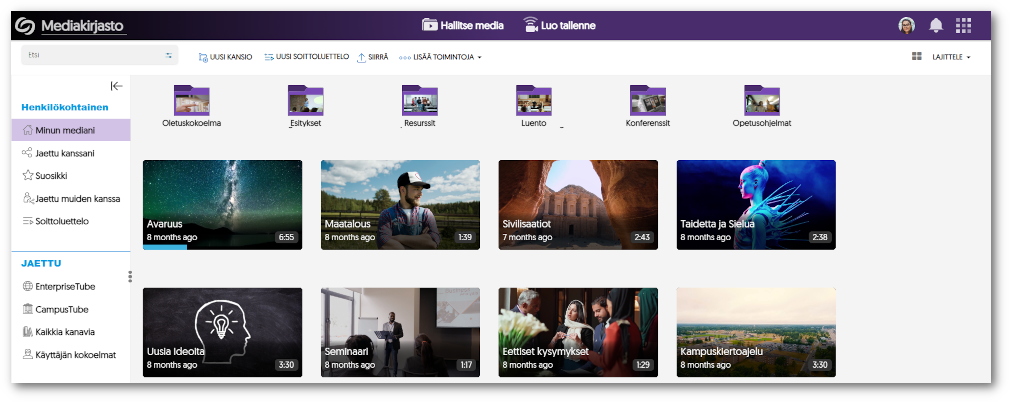This screenshot has width=1010, height=402.
Task: Open the Esitykset folder
Action: [305, 106]
